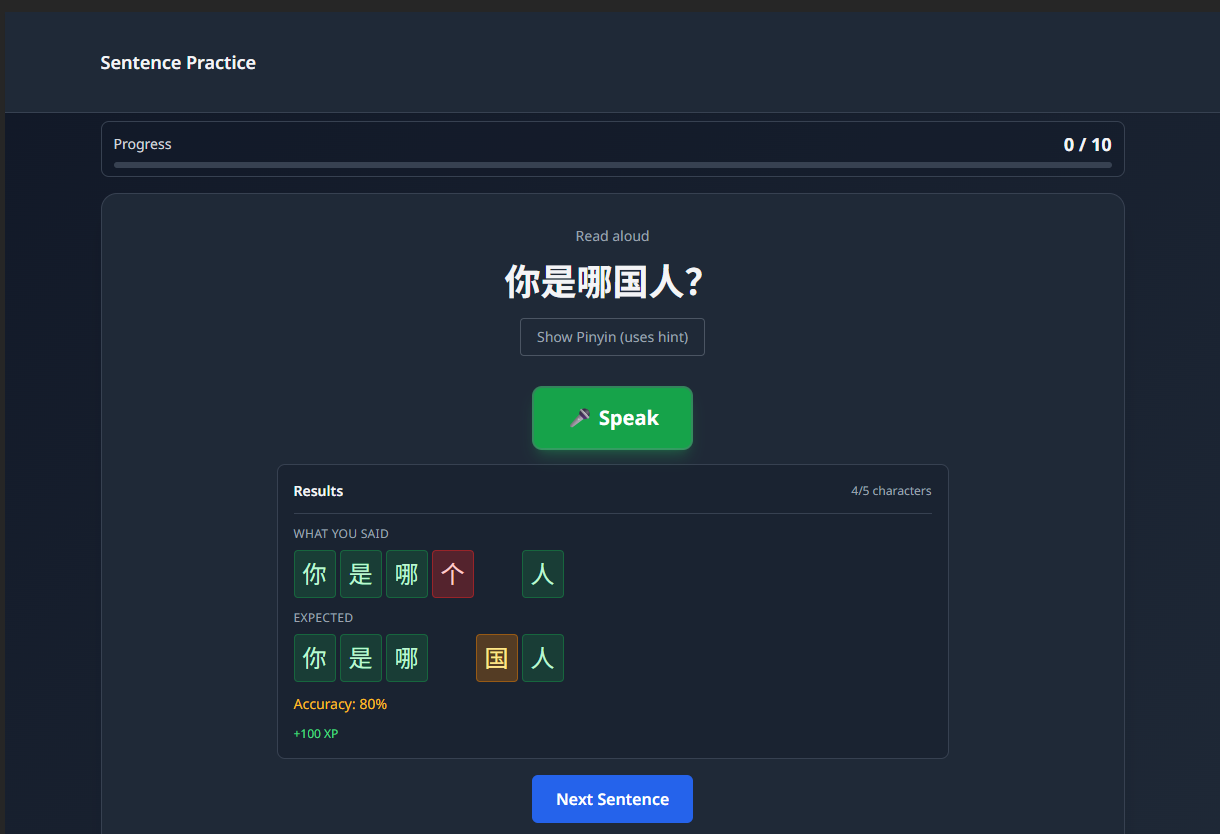The height and width of the screenshot is (834, 1220).
Task: Select the missed 国 character in Expected row
Action: pos(496,657)
